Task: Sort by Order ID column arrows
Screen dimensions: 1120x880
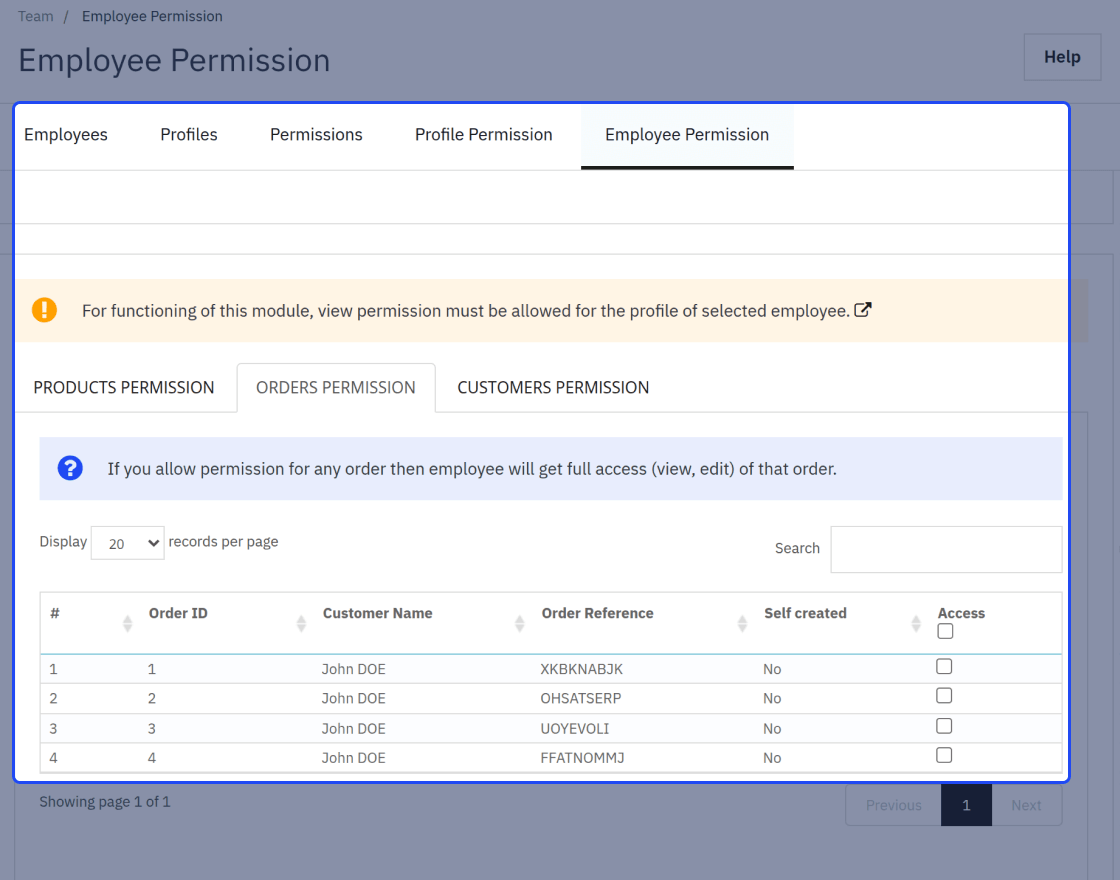Action: (x=301, y=624)
